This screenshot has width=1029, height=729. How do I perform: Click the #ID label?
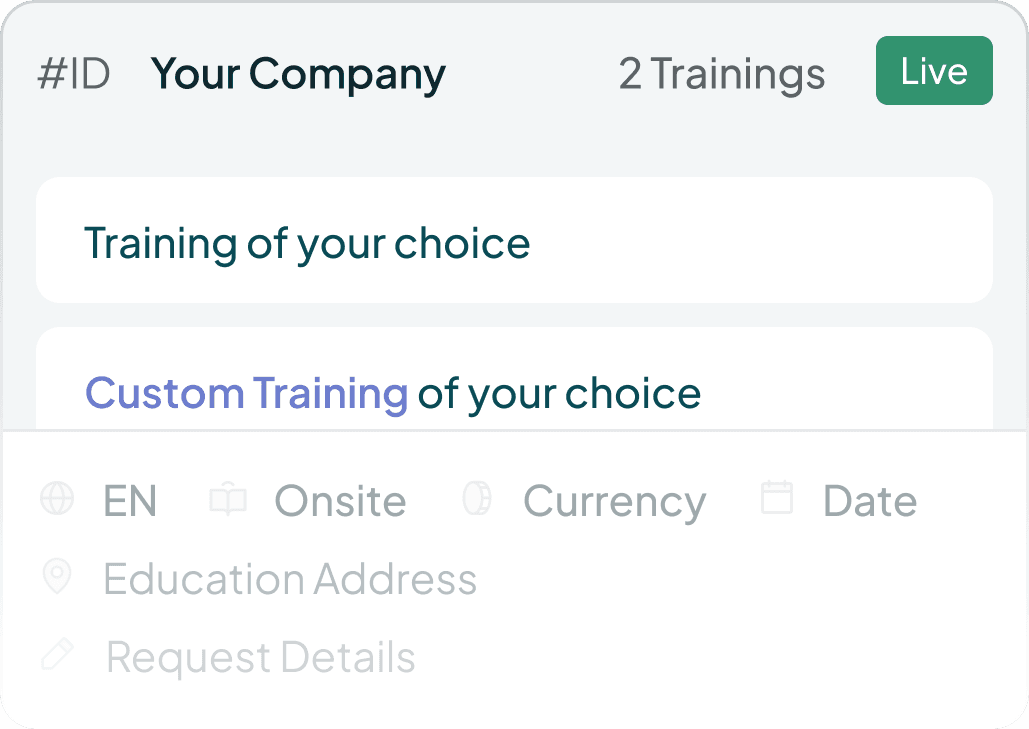coord(72,73)
